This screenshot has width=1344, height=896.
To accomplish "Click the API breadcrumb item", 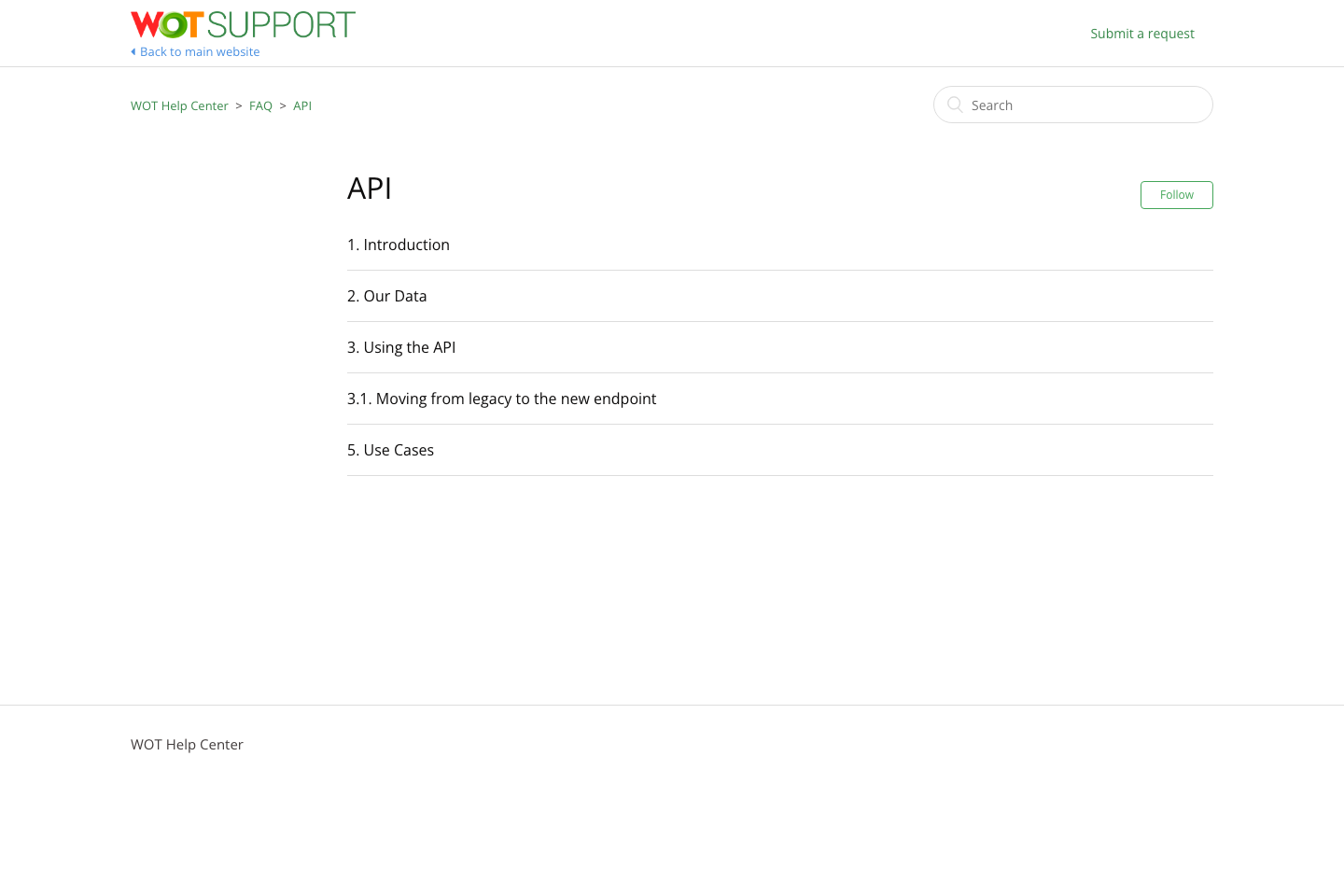I will click(x=302, y=105).
